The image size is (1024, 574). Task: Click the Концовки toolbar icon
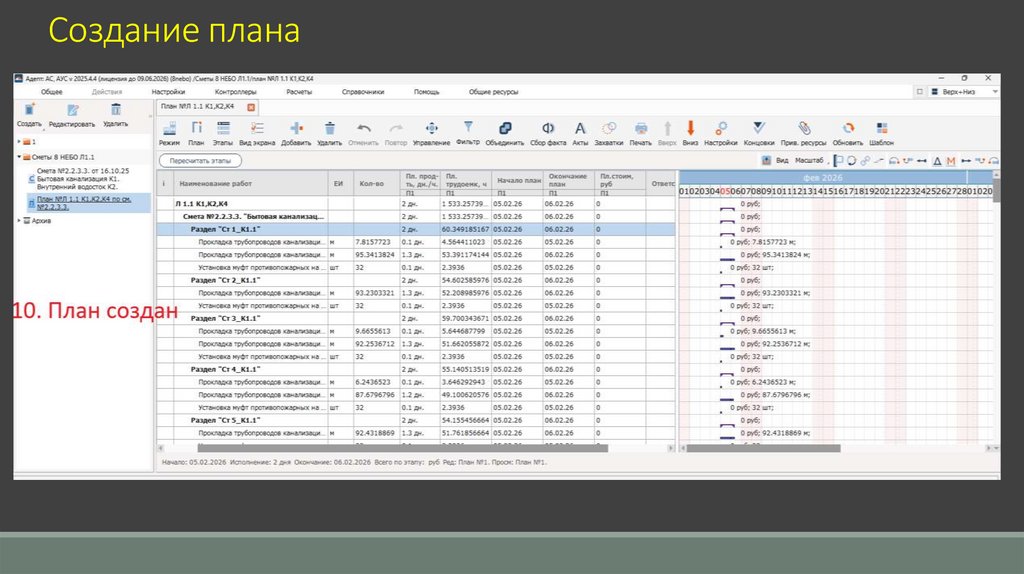coord(758,128)
